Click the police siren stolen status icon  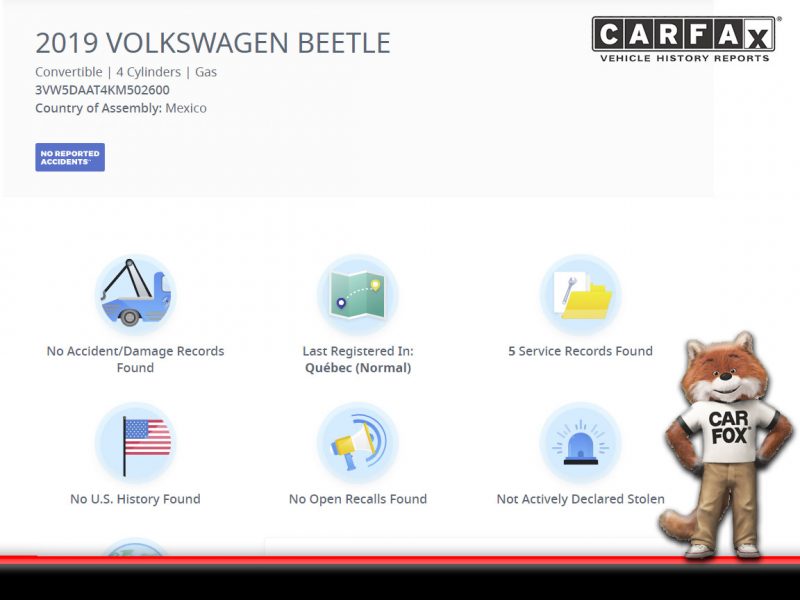580,442
